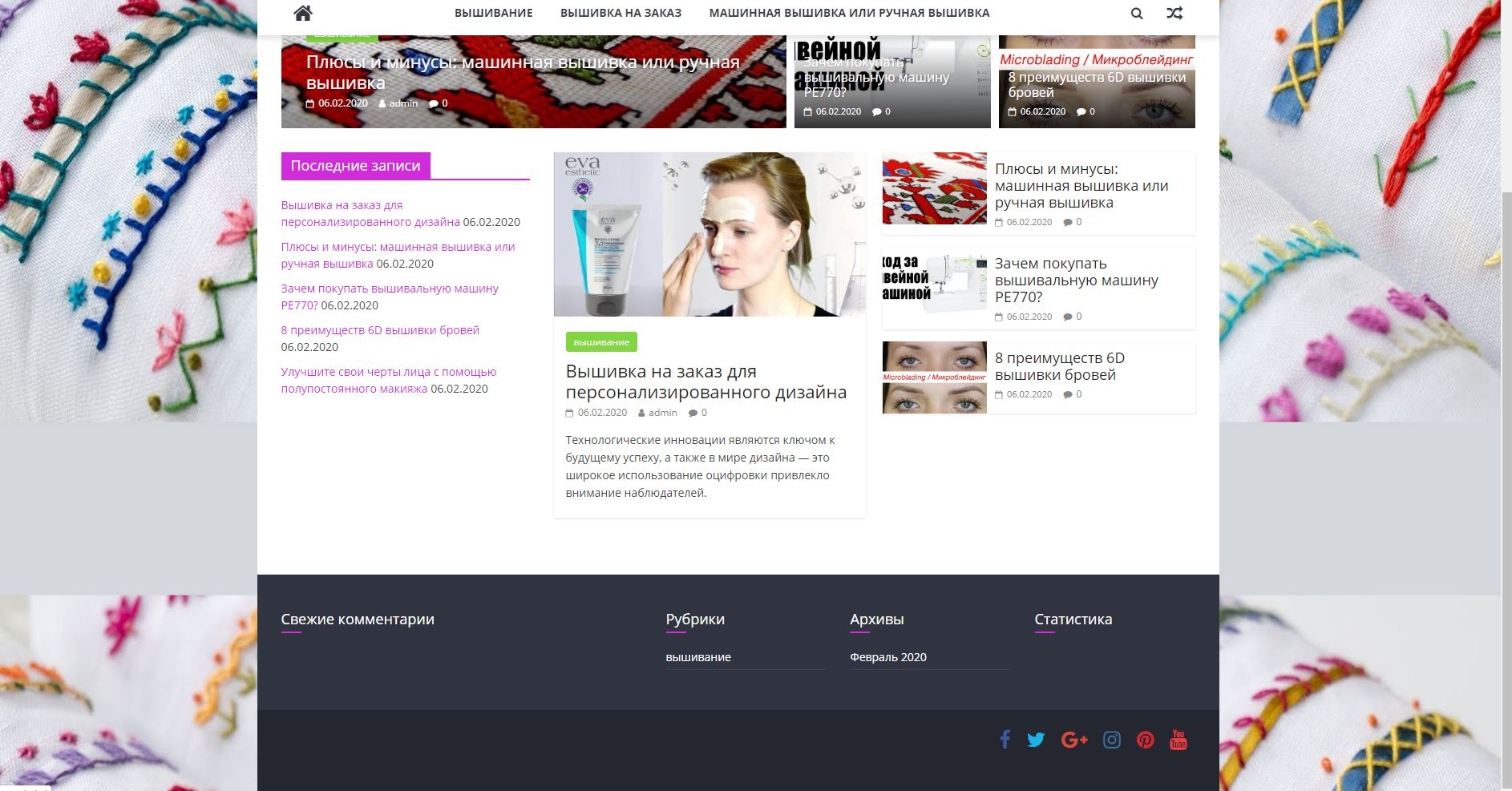
Task: Click comment icon under featured Плюсы и минусы banner
Action: point(434,103)
